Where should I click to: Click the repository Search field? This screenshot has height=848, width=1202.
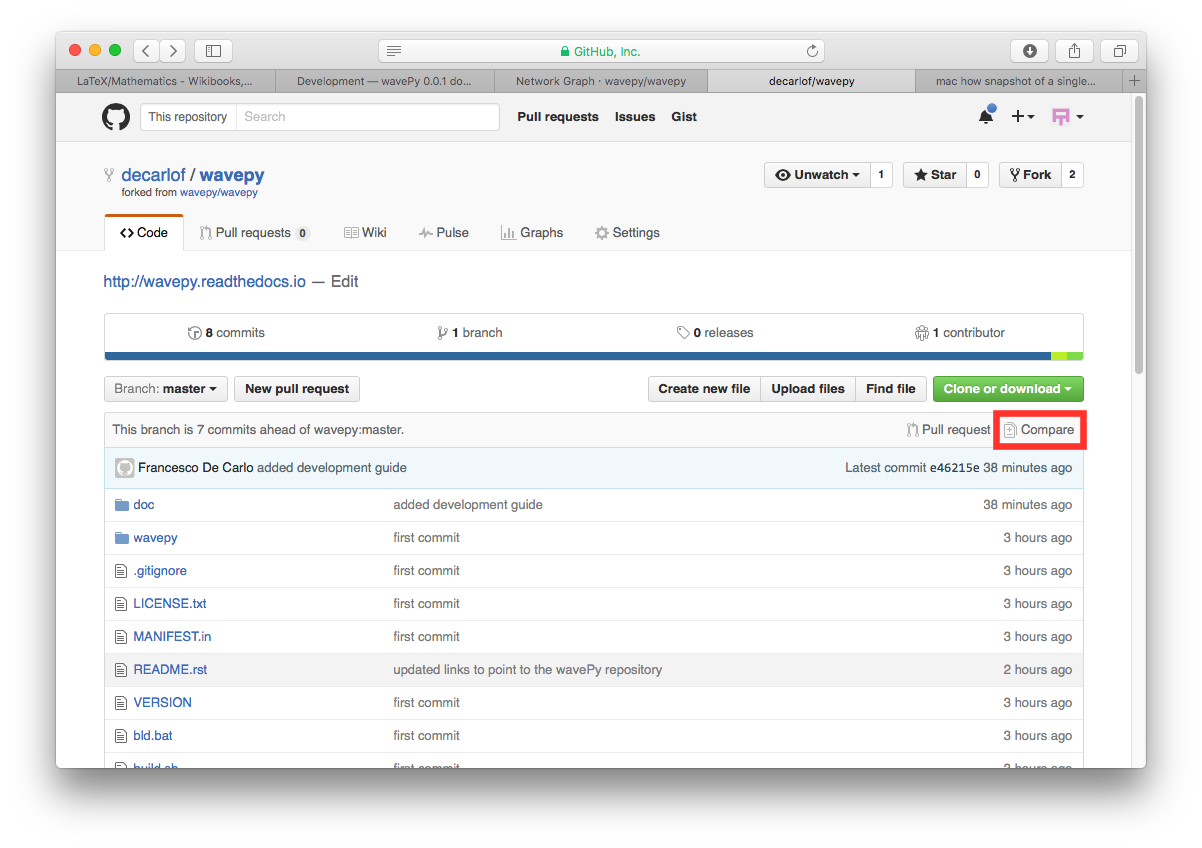367,117
